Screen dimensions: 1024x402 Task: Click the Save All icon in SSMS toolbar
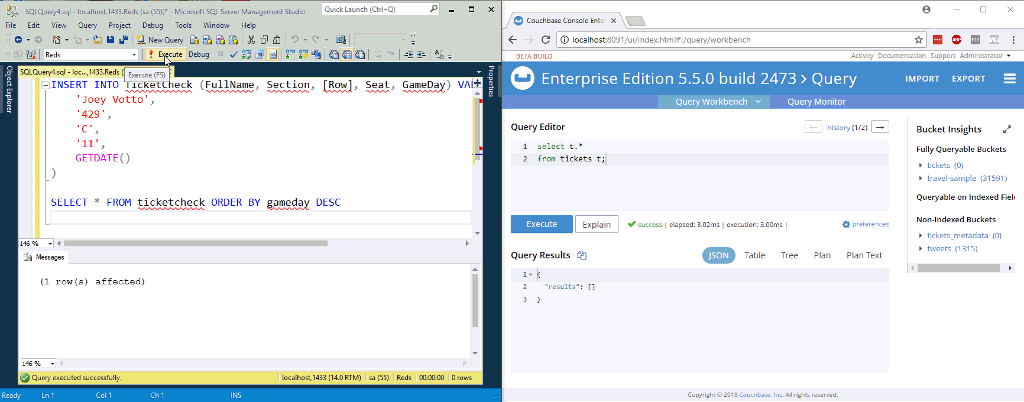[123, 40]
